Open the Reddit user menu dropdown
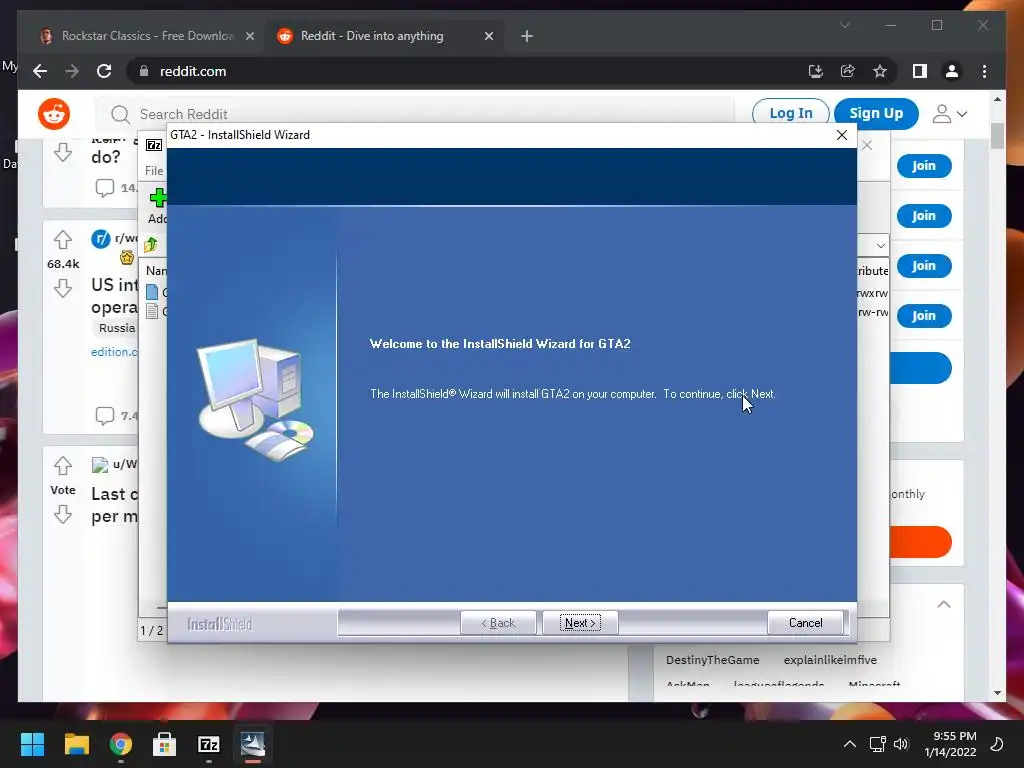1024x768 pixels. [949, 114]
